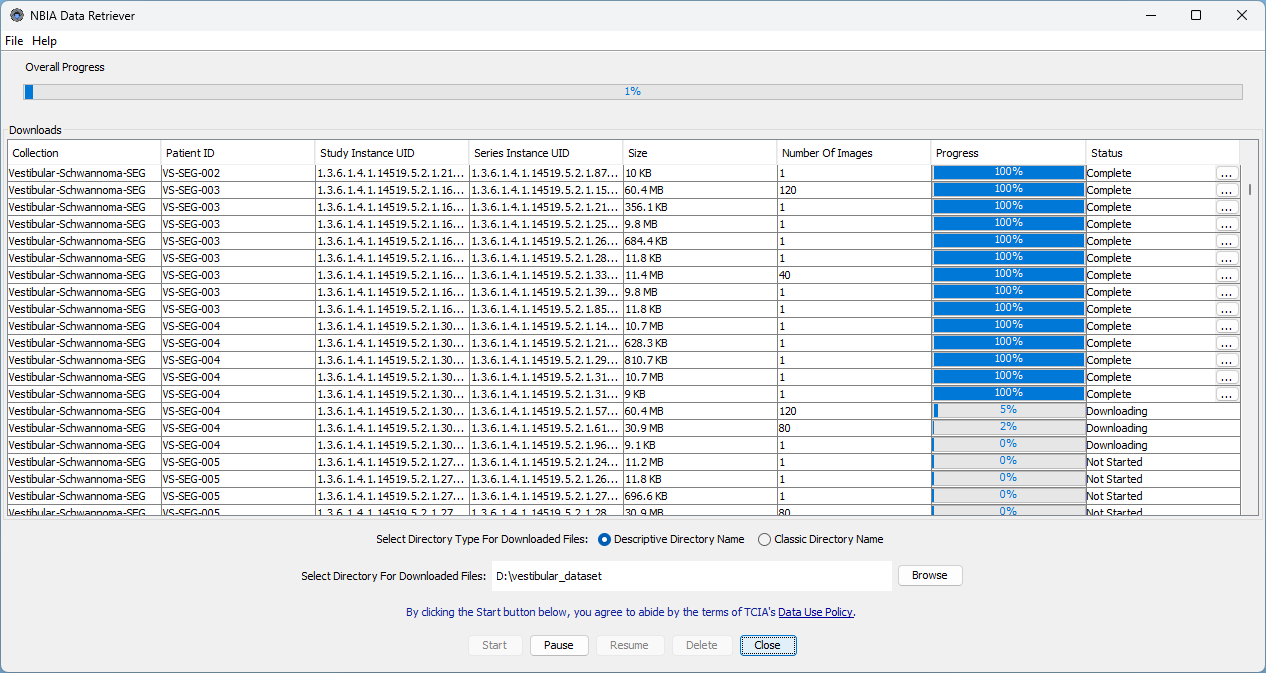Select the '356.1 KB' size cell
This screenshot has height=673, width=1266.
tap(700, 207)
